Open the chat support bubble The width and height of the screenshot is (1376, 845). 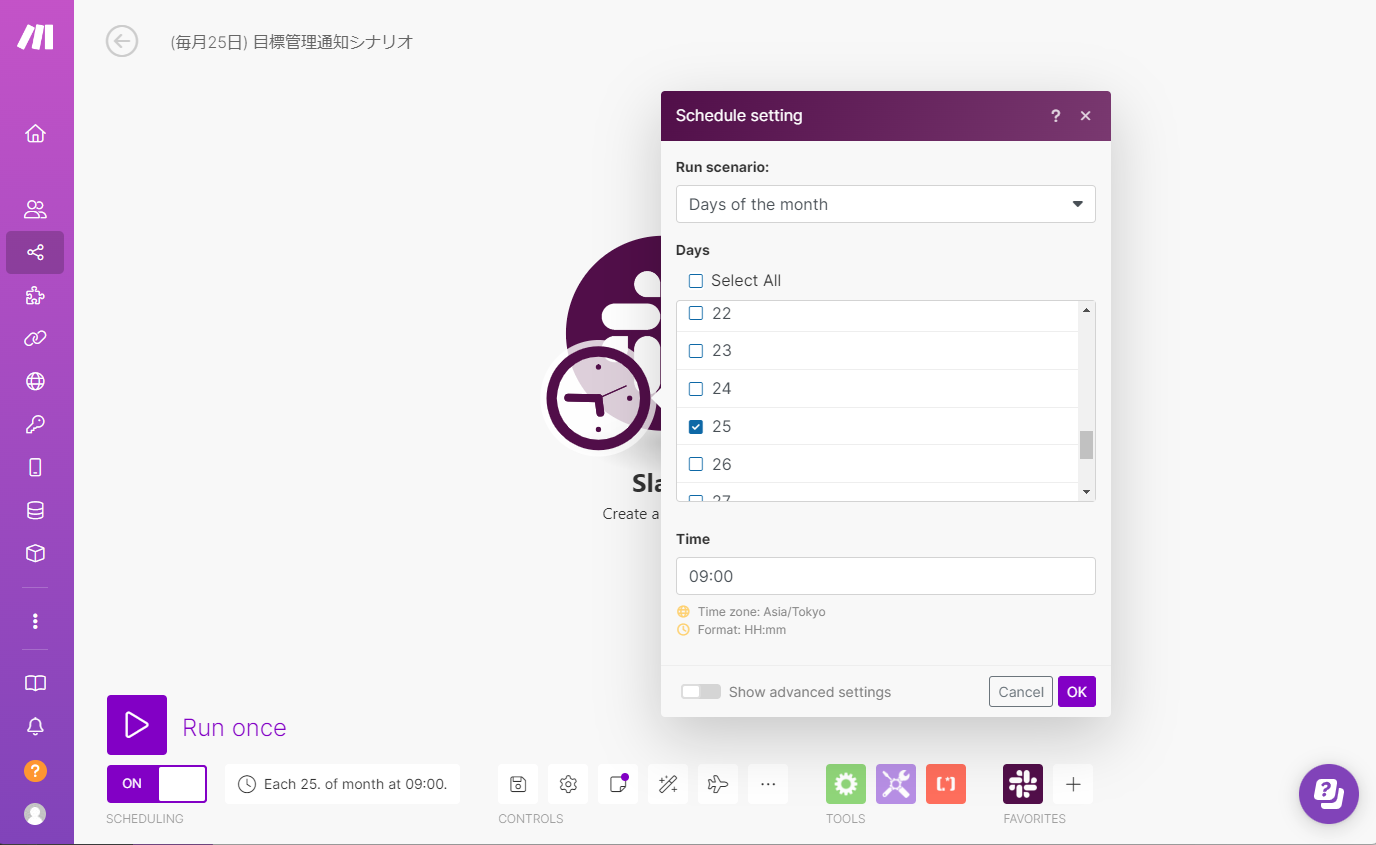tap(1329, 794)
